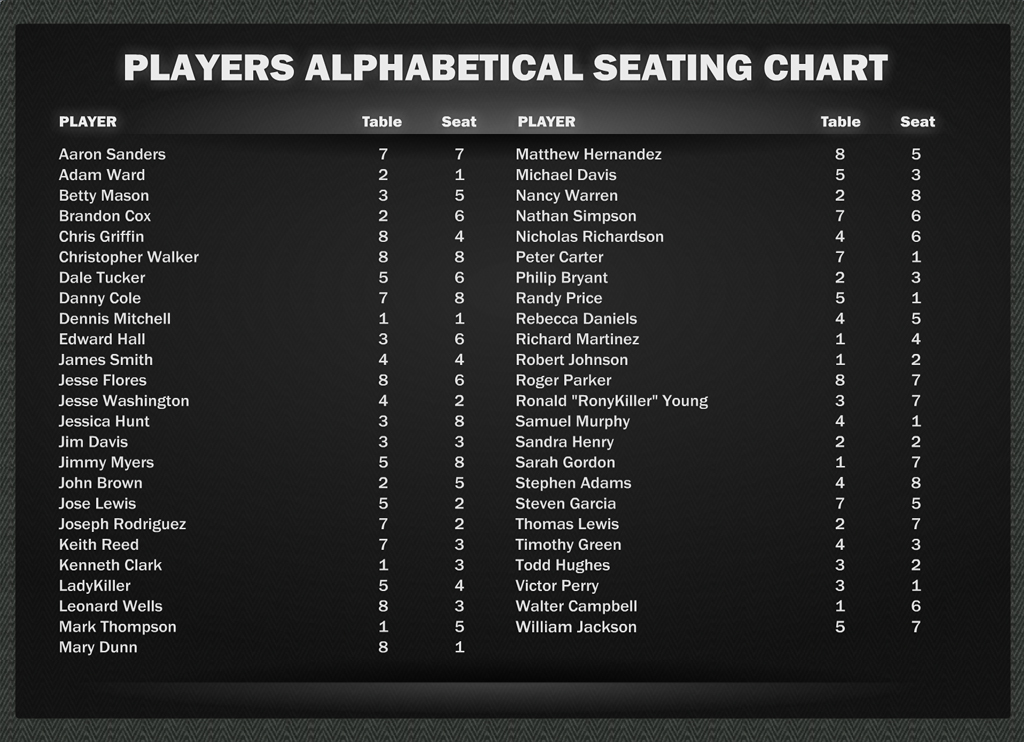Select Walter Campbell's name
This screenshot has width=1024, height=742.
(576, 606)
